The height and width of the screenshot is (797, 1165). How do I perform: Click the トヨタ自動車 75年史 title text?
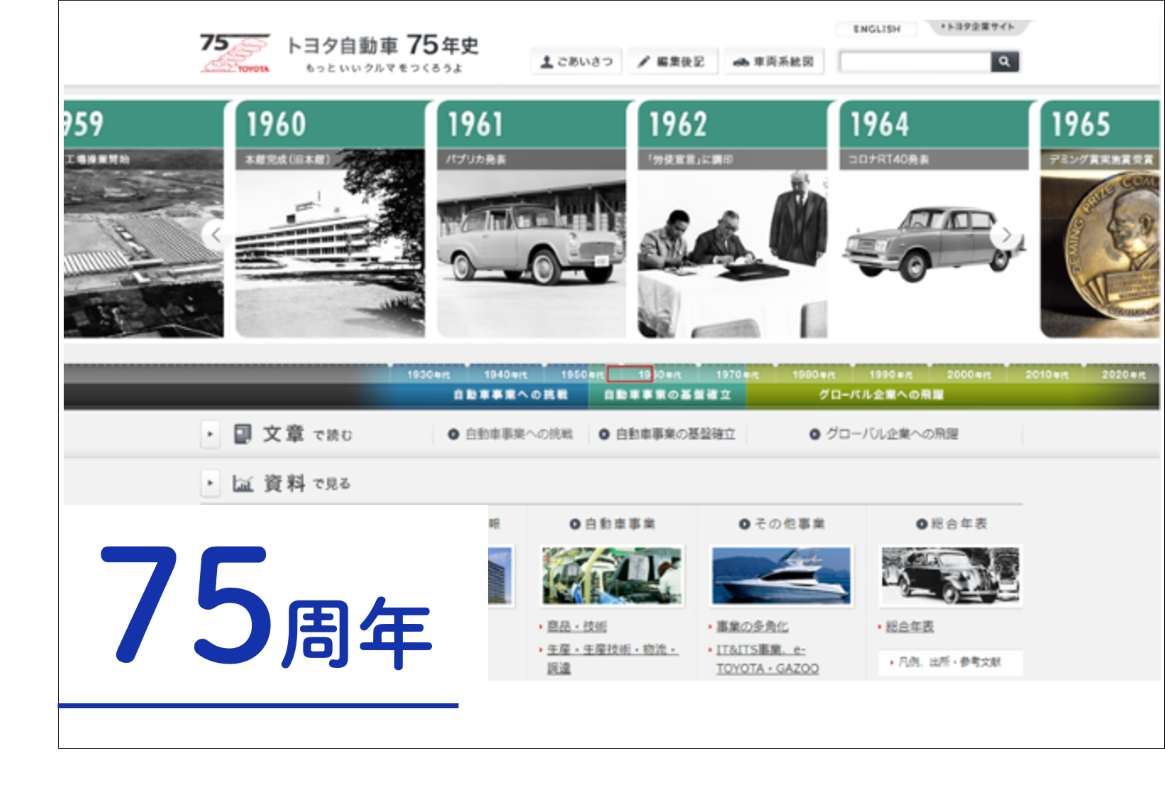(x=382, y=46)
